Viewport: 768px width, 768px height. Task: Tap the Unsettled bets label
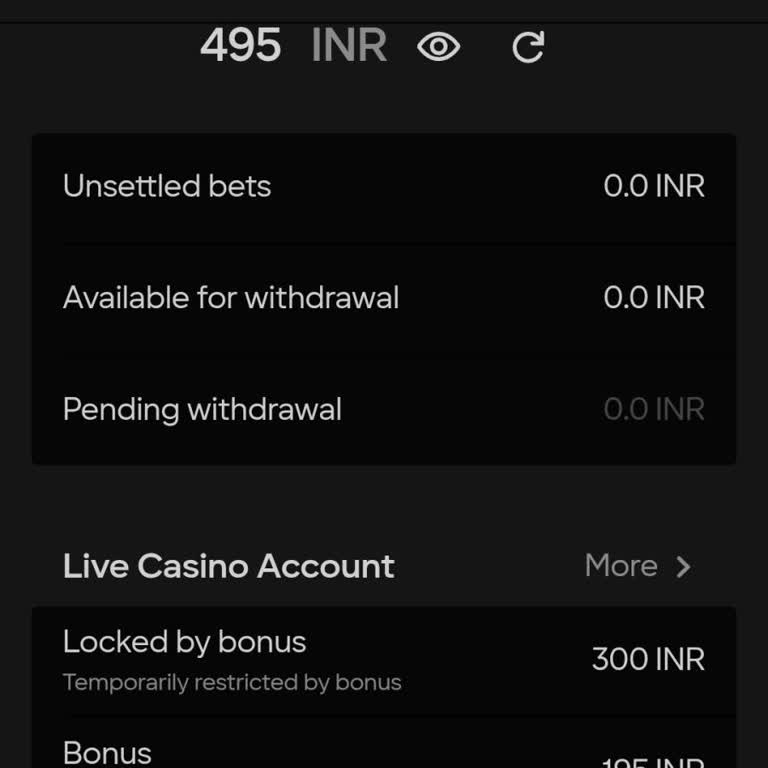[x=167, y=186]
